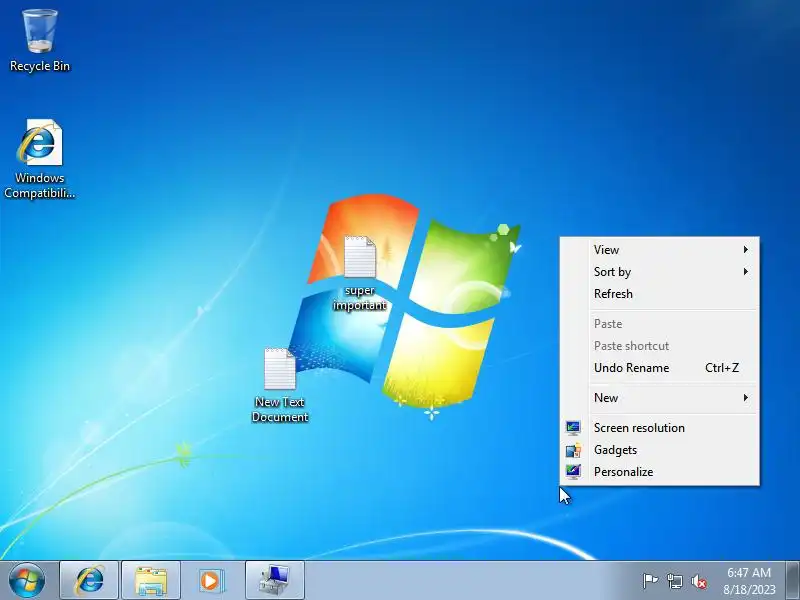Click the Screen resolution monitor icon
Image resolution: width=800 pixels, height=600 pixels.
pos(573,428)
